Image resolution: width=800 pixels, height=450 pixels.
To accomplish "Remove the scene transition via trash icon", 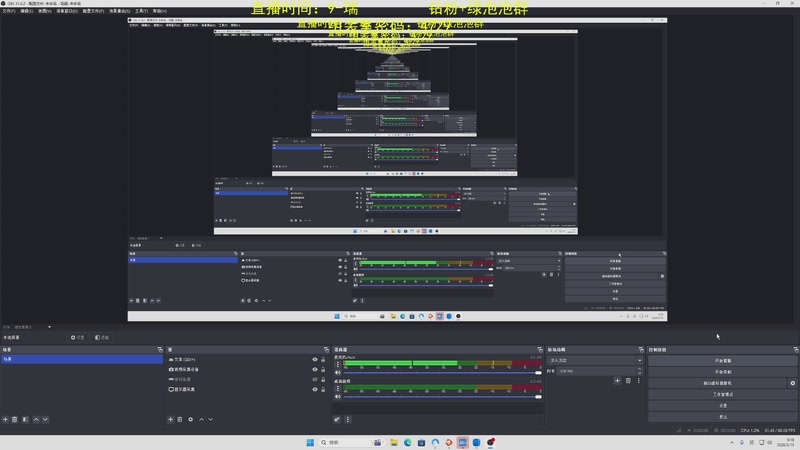I will click(x=628, y=381).
